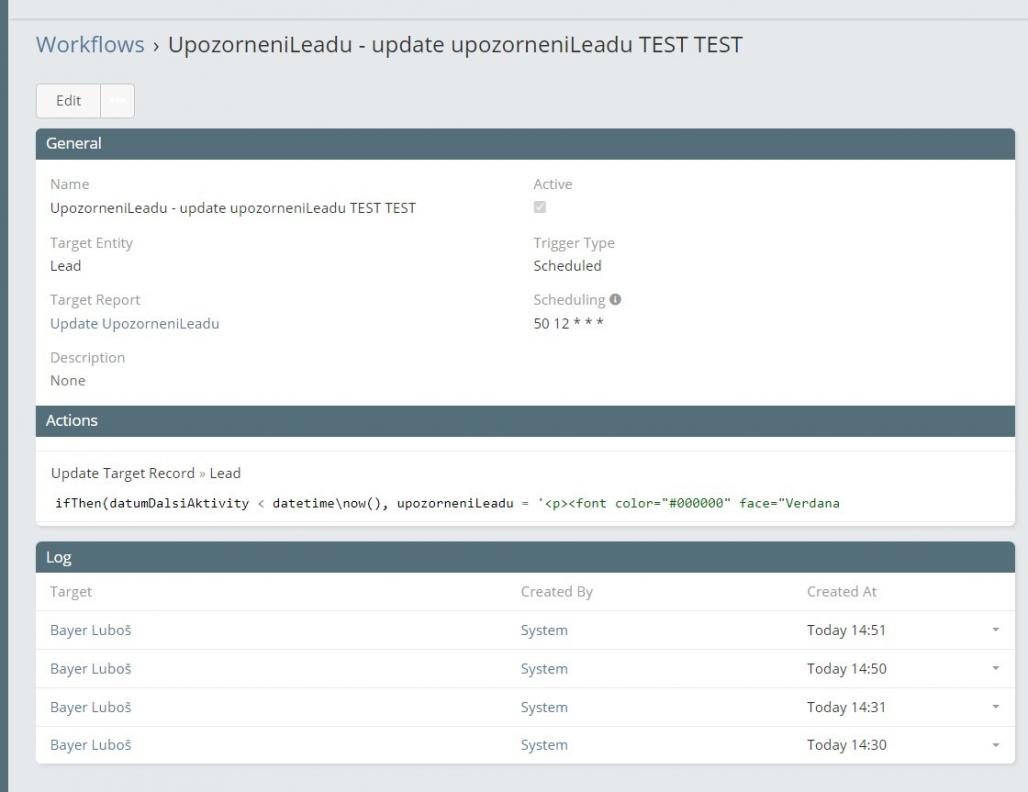Open dropdown caret for Today 14:30 log
This screenshot has width=1028, height=792.
click(995, 745)
